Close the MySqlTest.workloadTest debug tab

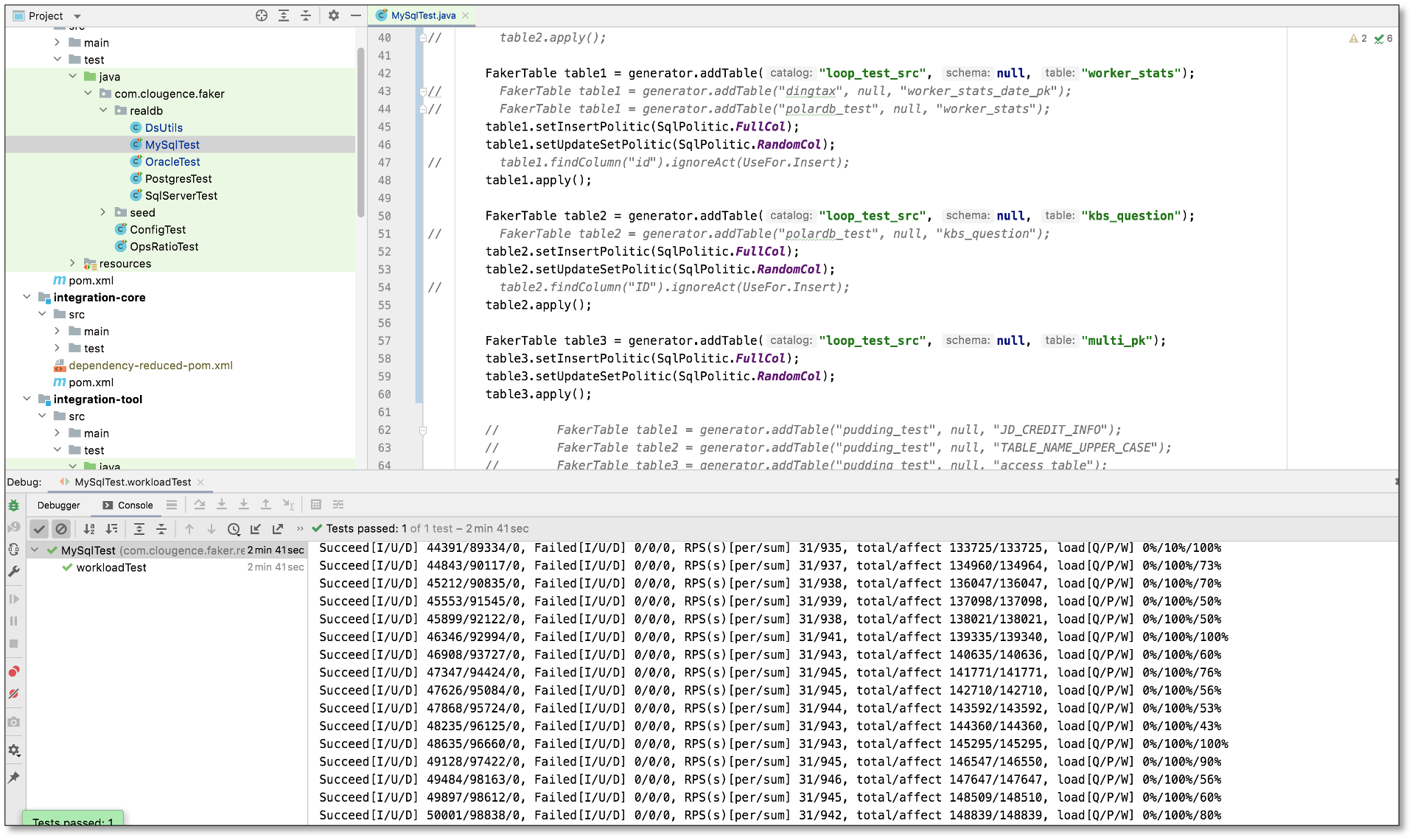point(200,482)
